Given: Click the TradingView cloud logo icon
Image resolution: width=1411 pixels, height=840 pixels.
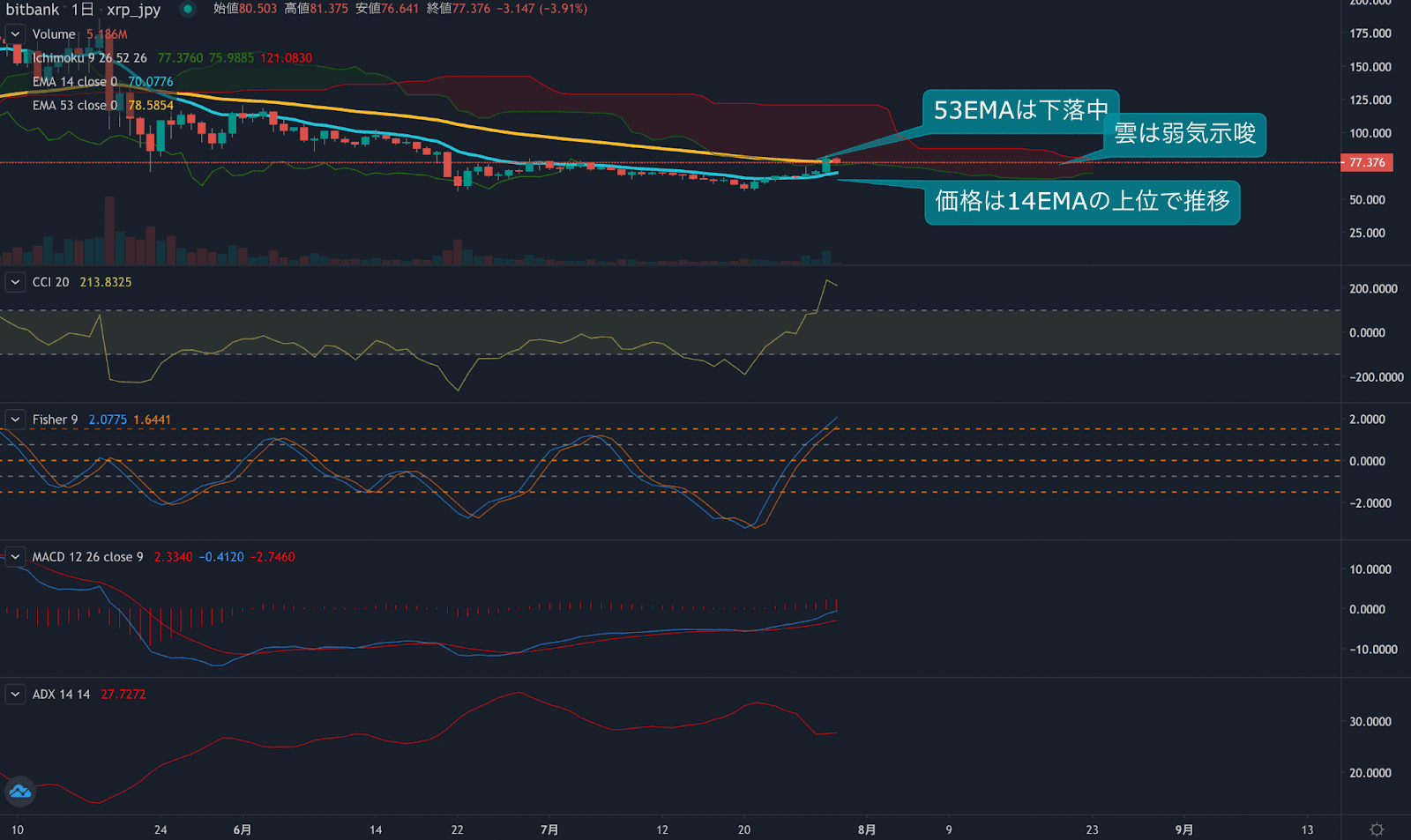Looking at the screenshot, I should point(19,792).
